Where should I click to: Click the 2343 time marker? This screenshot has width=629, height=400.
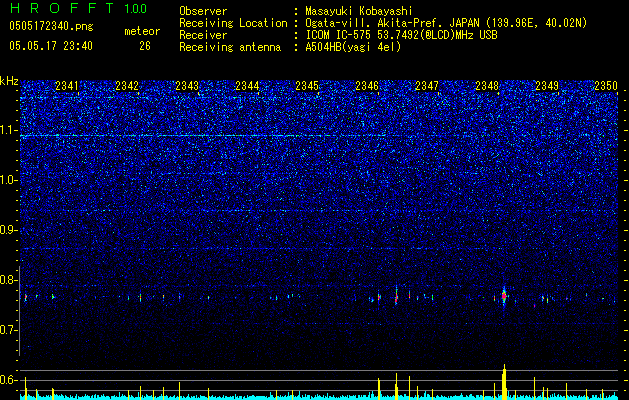pyautogui.click(x=187, y=86)
